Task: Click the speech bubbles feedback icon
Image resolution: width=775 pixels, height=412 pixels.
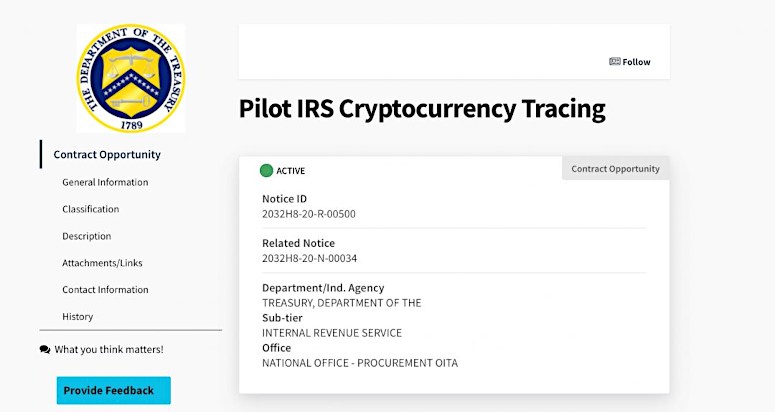Action: 45,349
